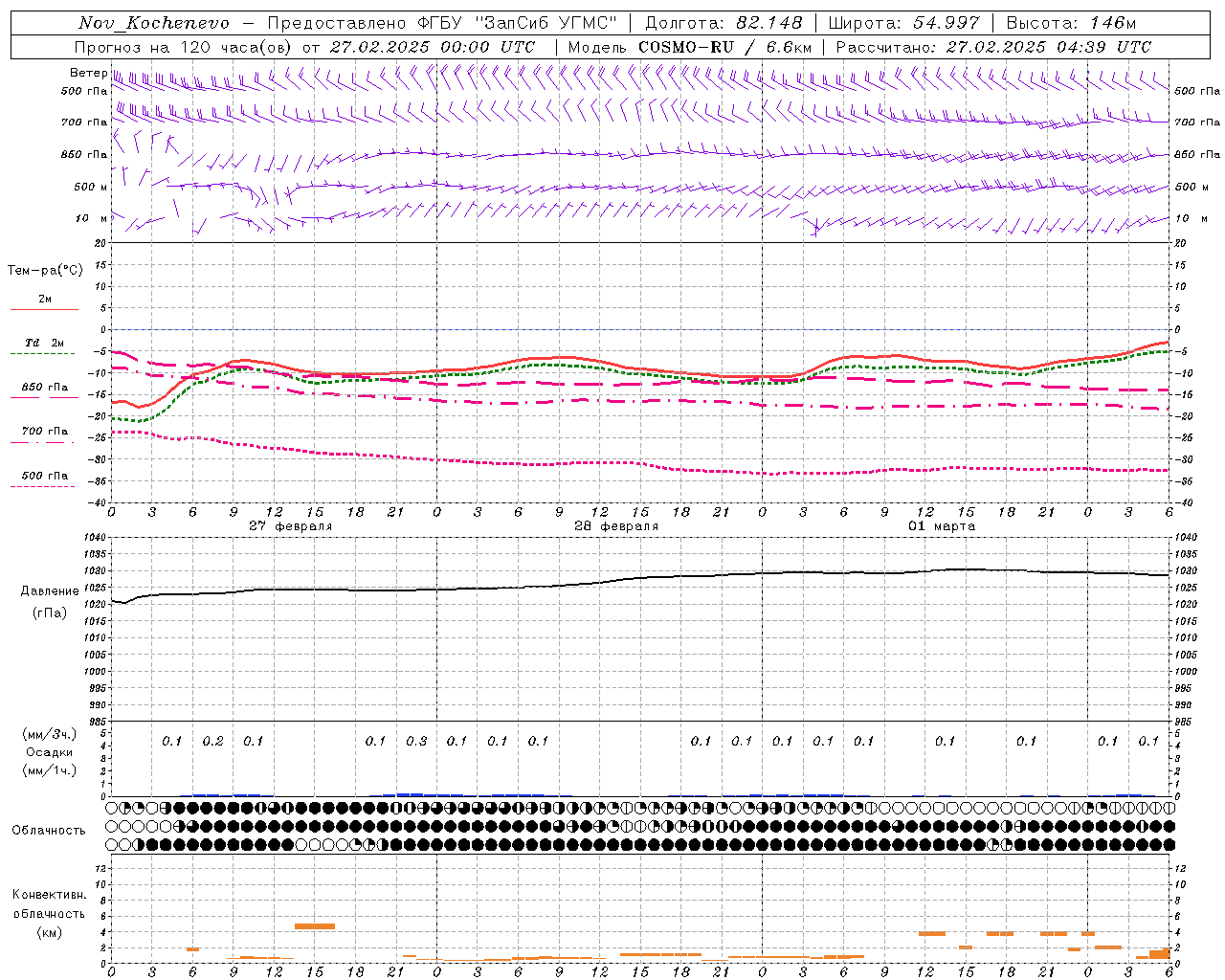Click the (мм/3ч.) precipitation unit label
This screenshot has width=1225, height=980.
pos(50,734)
